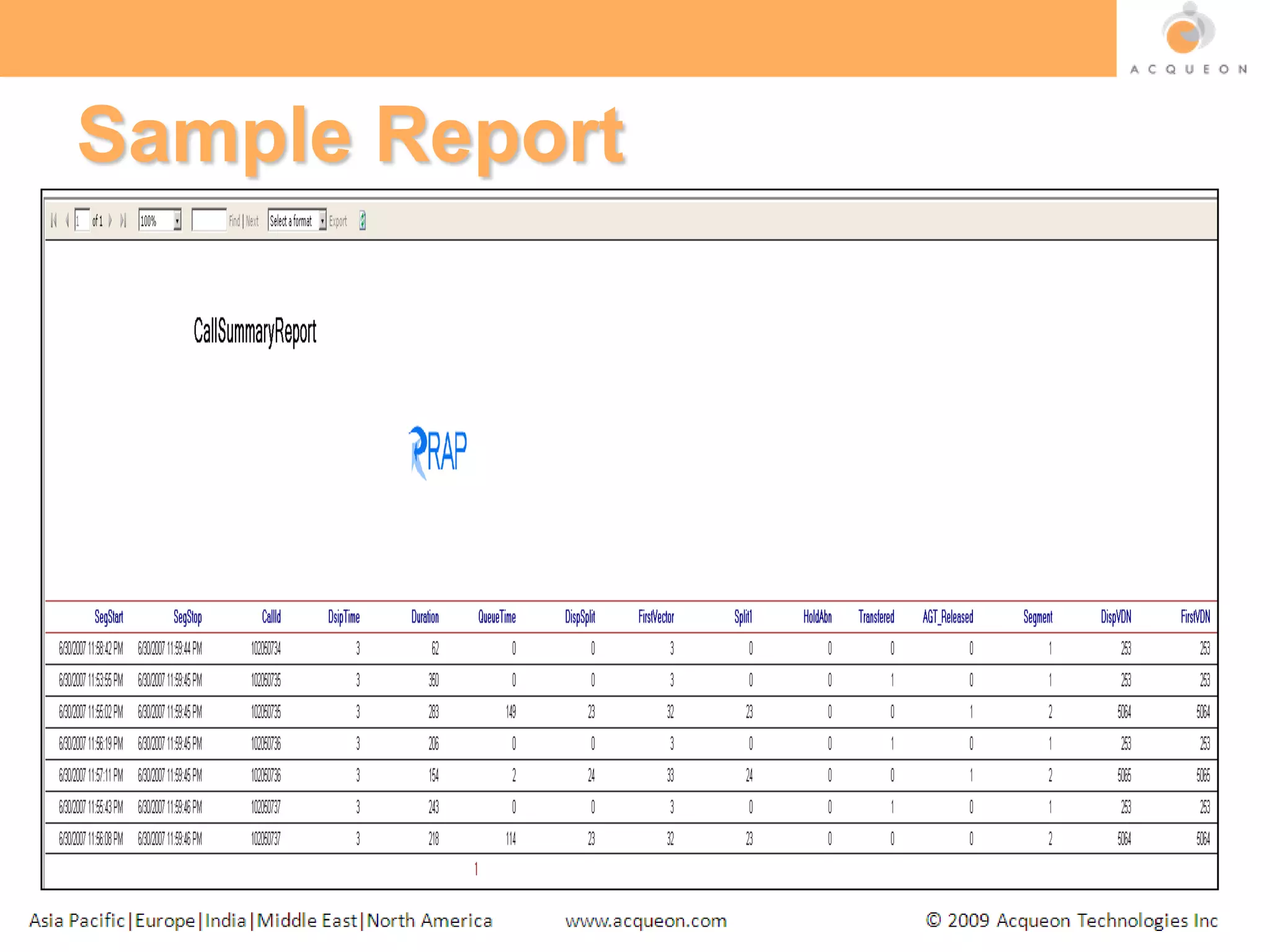Screen dimensions: 1270x952
Task: Click the Next search link
Action: click(x=252, y=221)
